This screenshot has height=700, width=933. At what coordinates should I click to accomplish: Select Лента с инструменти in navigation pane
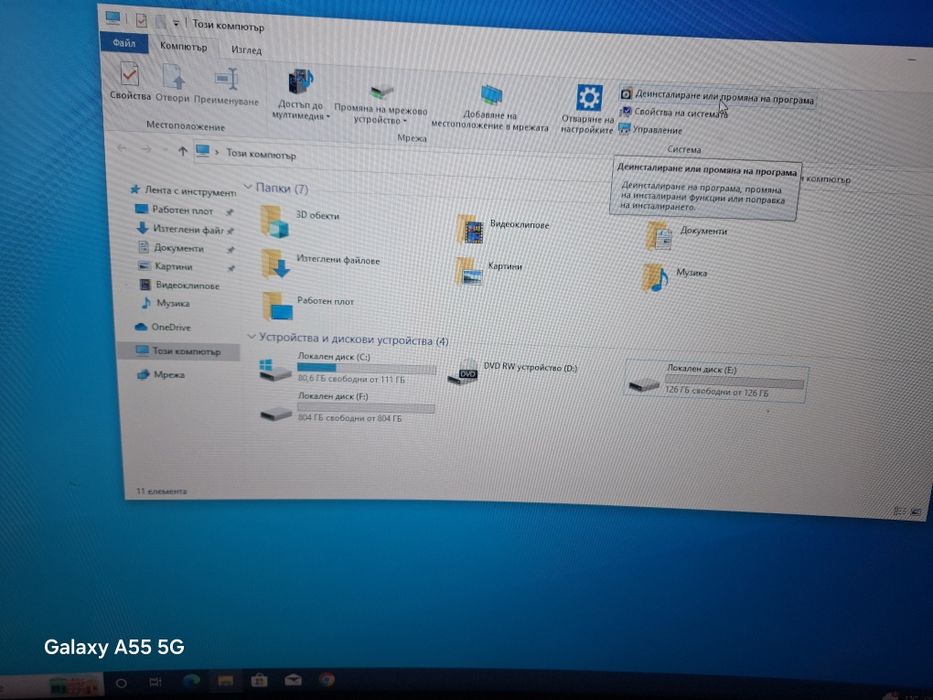pos(183,191)
